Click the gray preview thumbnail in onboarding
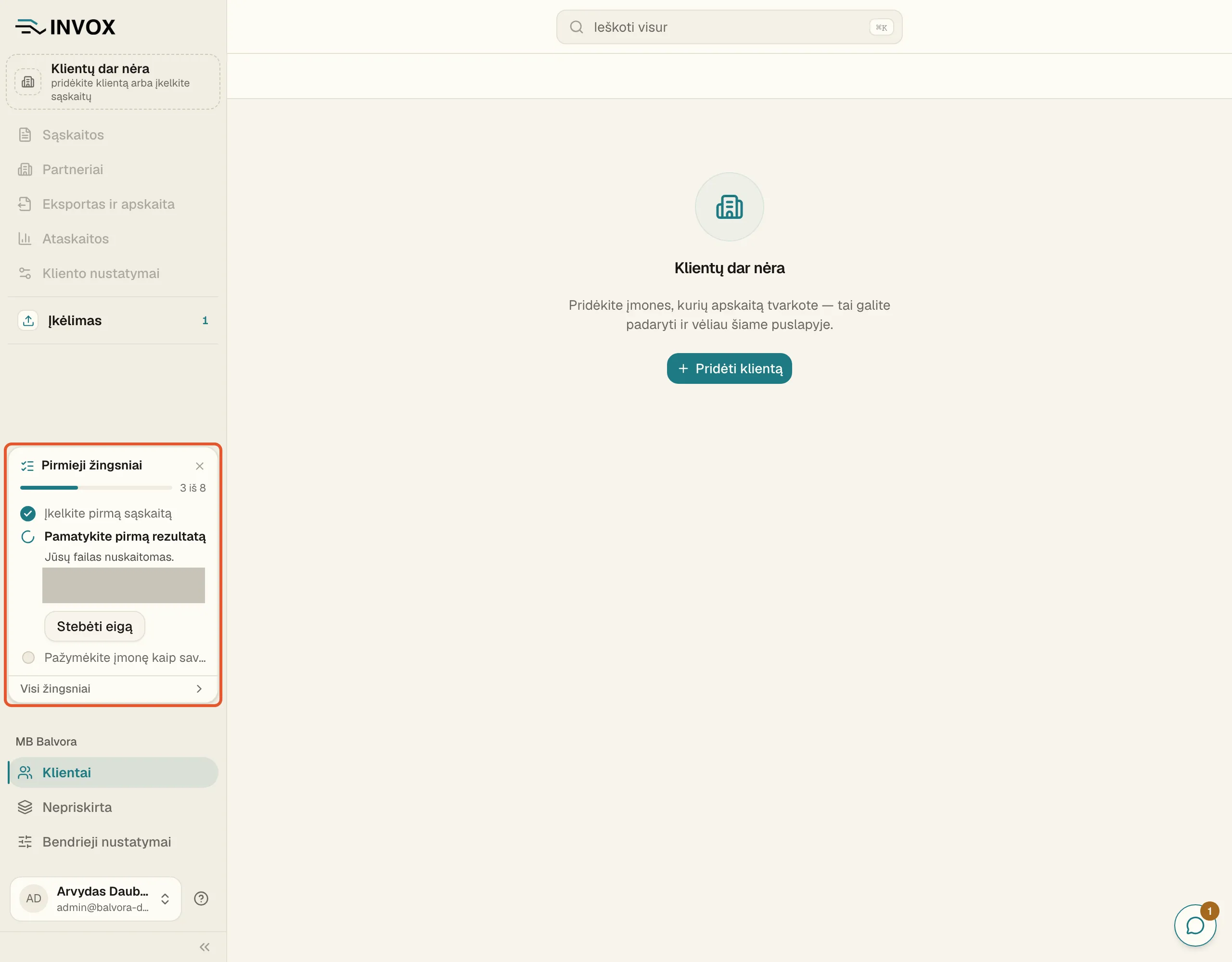This screenshot has width=1232, height=962. [124, 585]
